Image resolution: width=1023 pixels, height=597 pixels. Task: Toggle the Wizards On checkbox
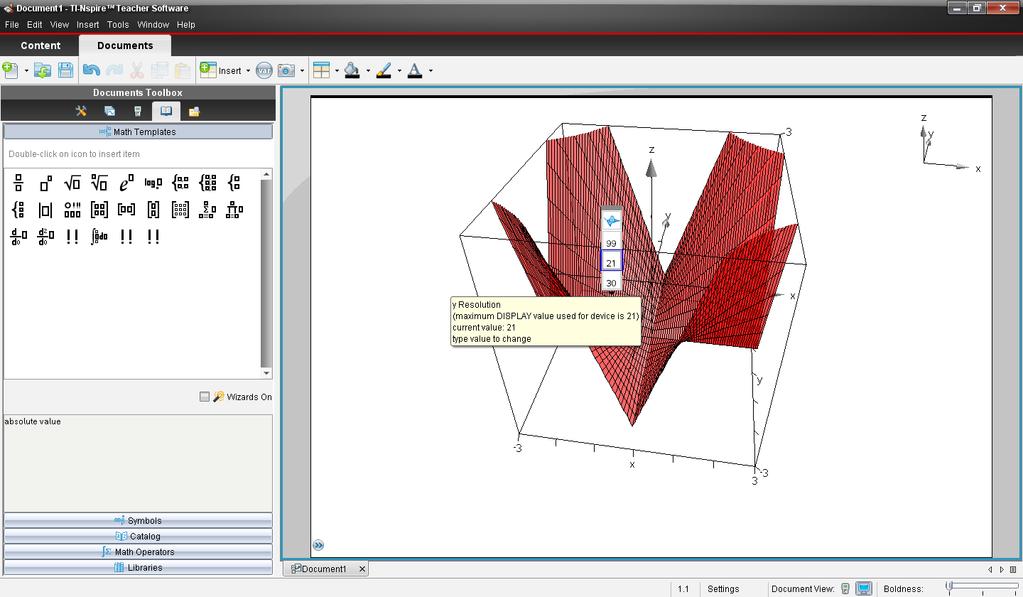204,396
